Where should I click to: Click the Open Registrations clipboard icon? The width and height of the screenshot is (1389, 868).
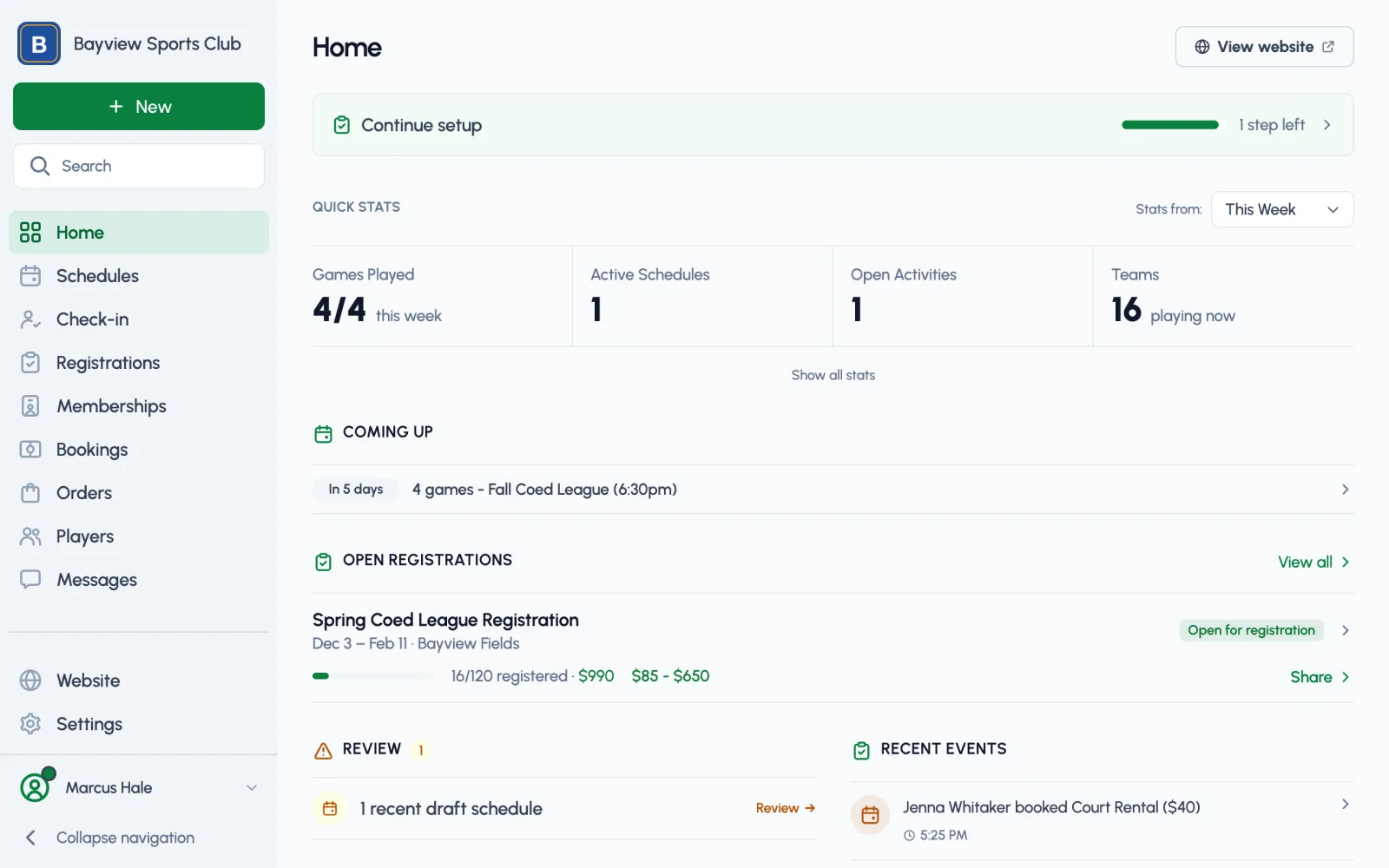point(323,562)
